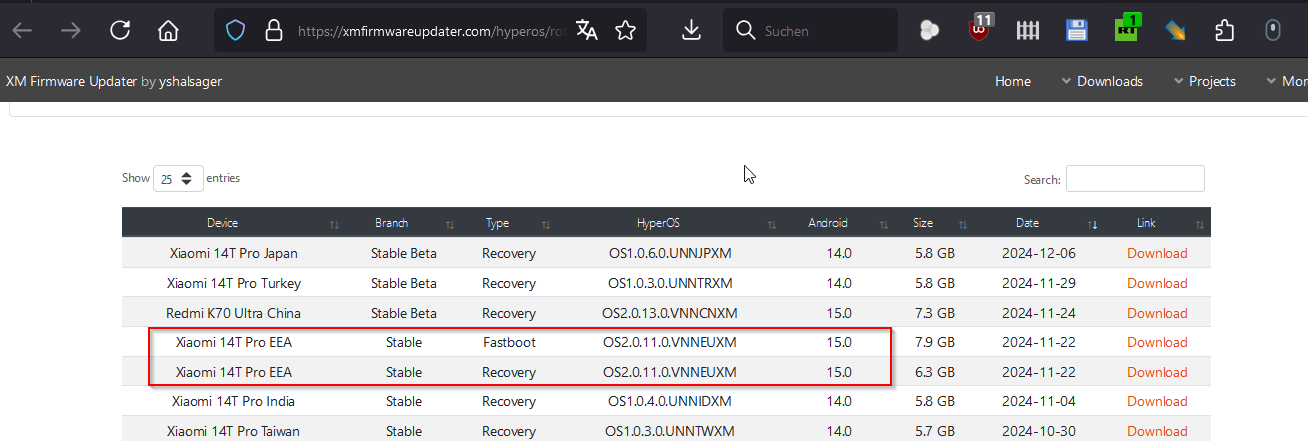The image size is (1308, 441).
Task: Open the entries-per-page dropdown showing 25
Action: [178, 179]
